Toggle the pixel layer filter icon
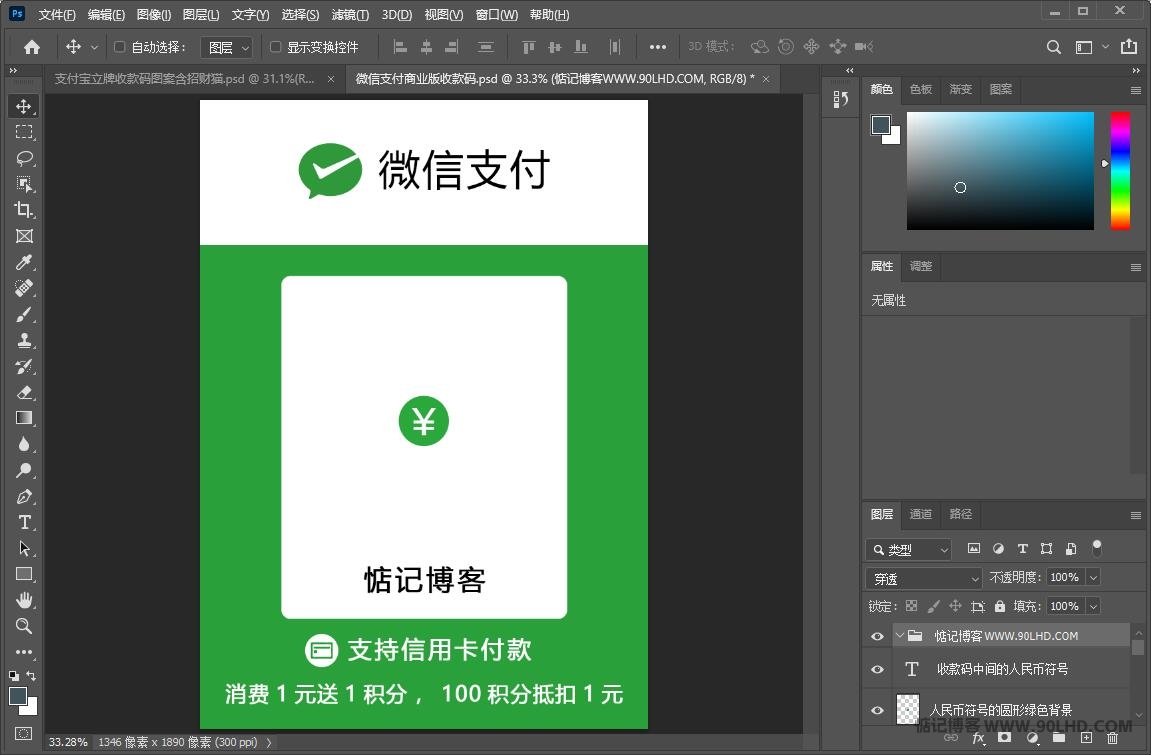This screenshot has height=755, width=1151. pyautogui.click(x=973, y=549)
